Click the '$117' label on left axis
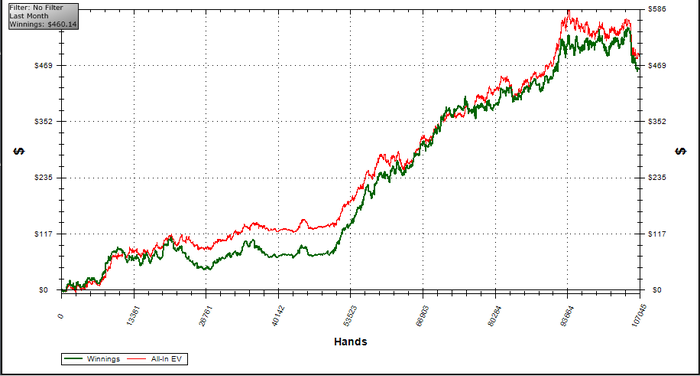Screen dimensions: 700x376 tap(43, 234)
